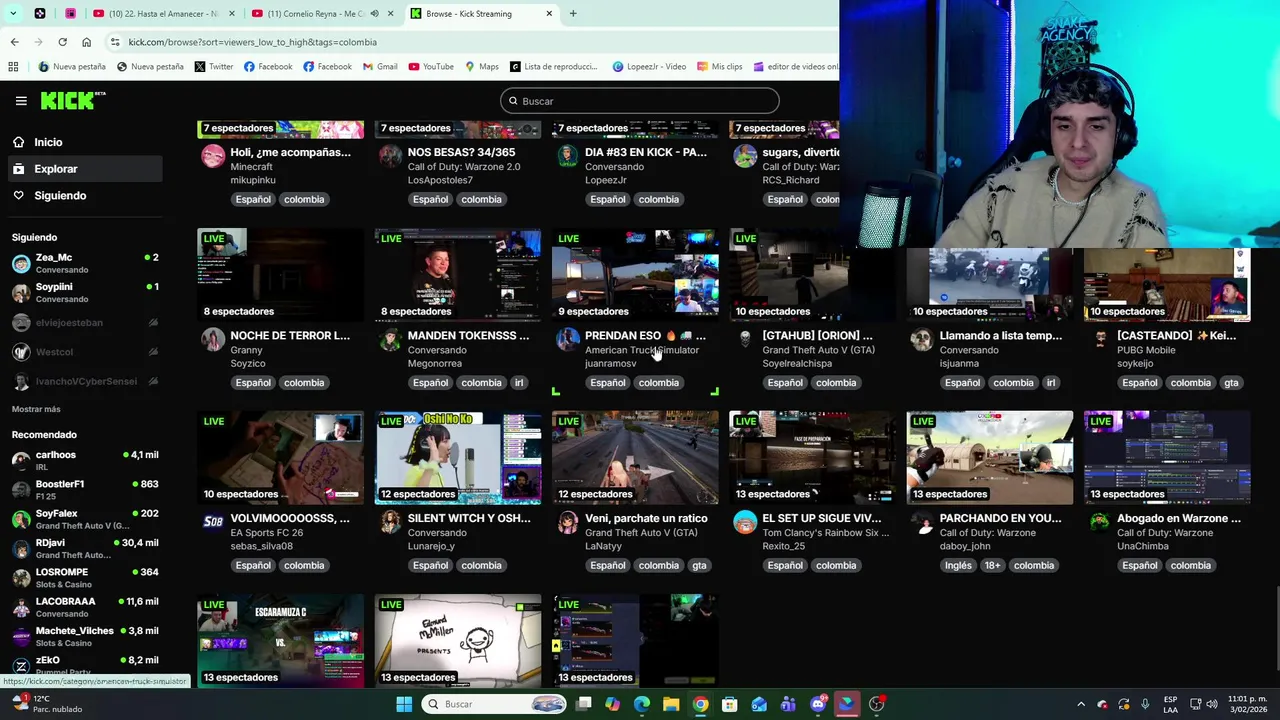Open the Edmund McMillen presents stream thumbnail

tap(458, 641)
